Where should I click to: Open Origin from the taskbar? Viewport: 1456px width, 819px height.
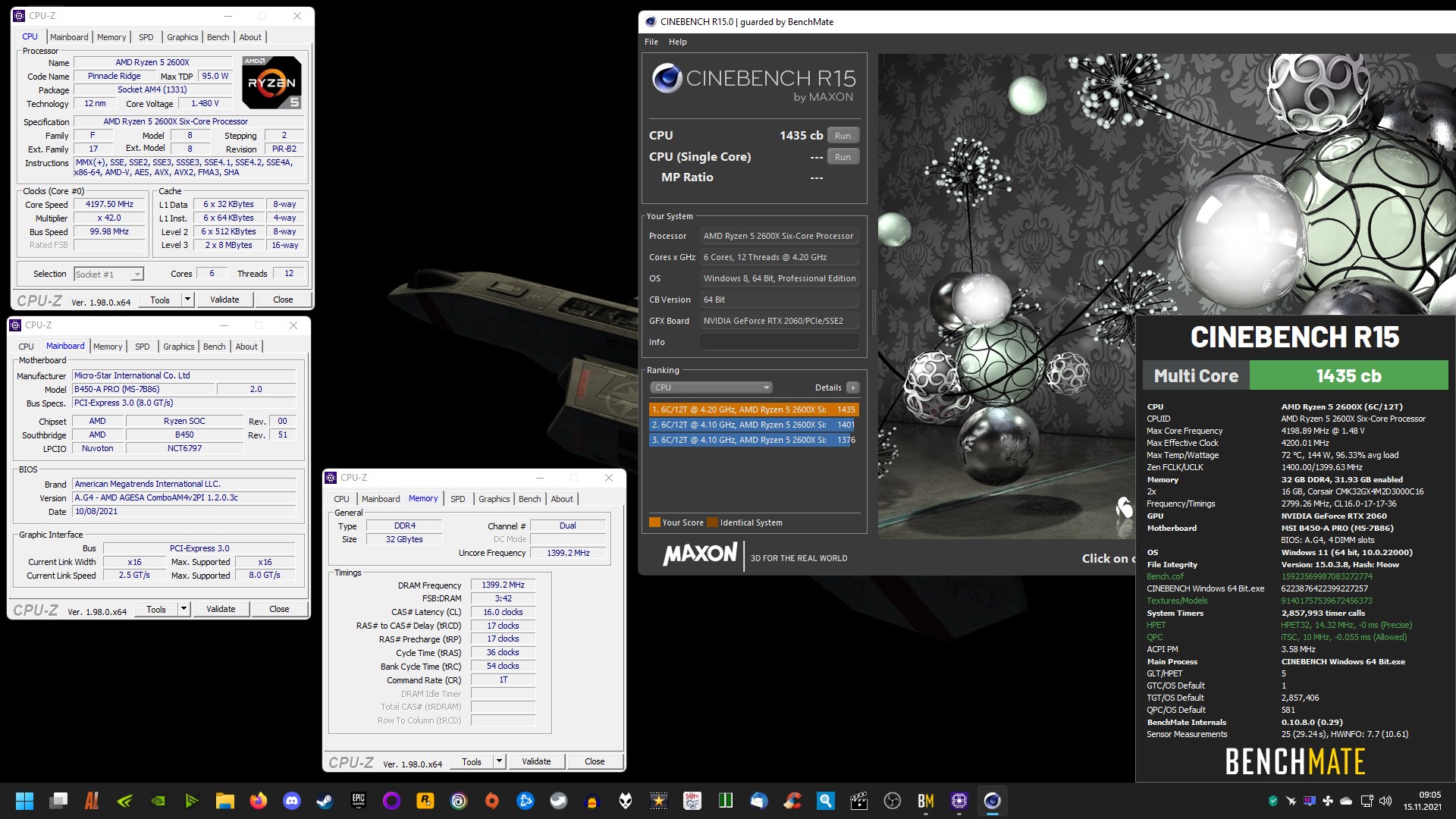click(x=492, y=801)
